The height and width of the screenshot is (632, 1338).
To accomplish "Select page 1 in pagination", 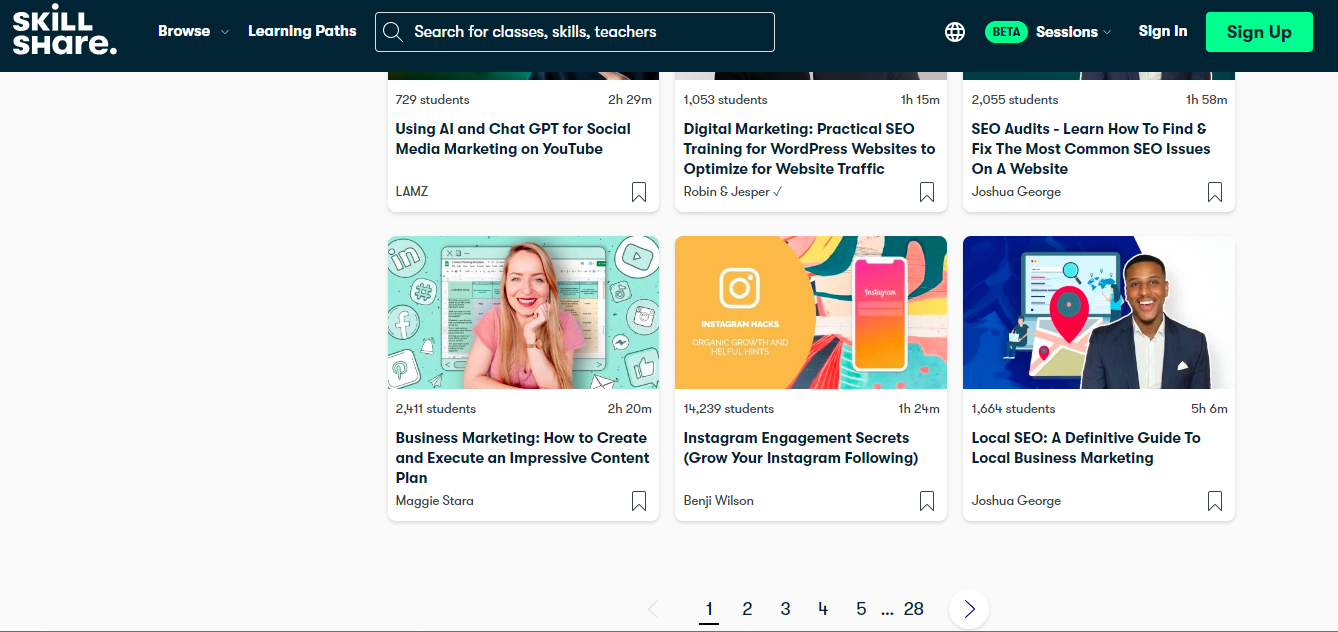I will pyautogui.click(x=709, y=609).
